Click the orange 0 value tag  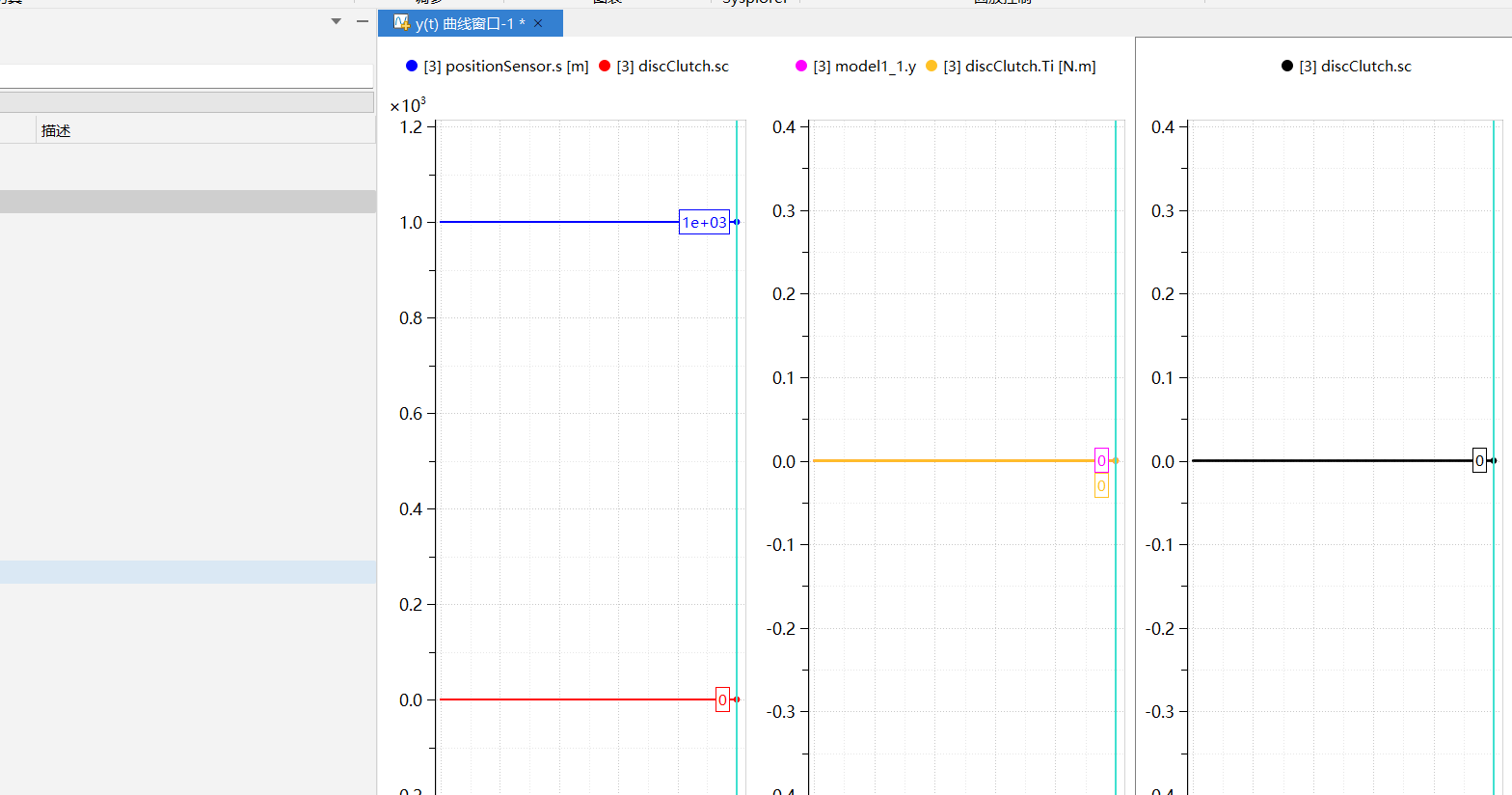[1101, 485]
